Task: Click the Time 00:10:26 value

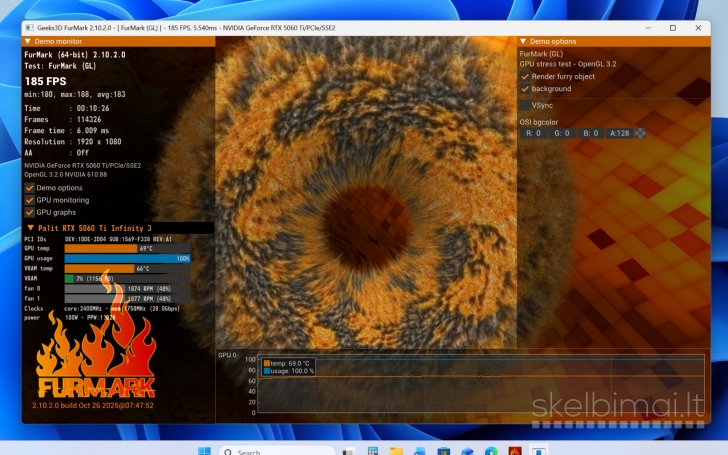Action: click(93, 108)
